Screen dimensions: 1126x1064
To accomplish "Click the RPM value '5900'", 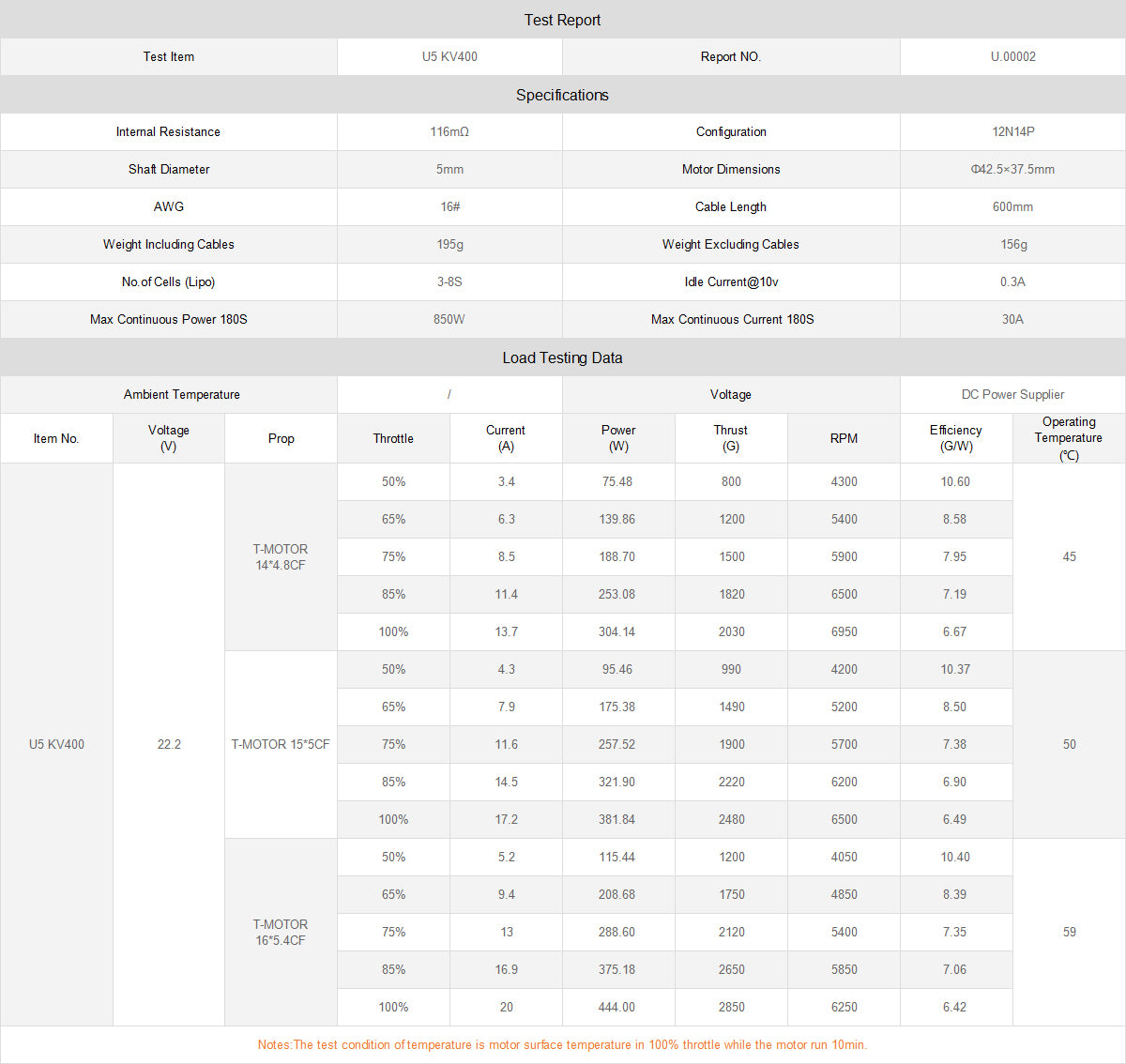I will (844, 556).
